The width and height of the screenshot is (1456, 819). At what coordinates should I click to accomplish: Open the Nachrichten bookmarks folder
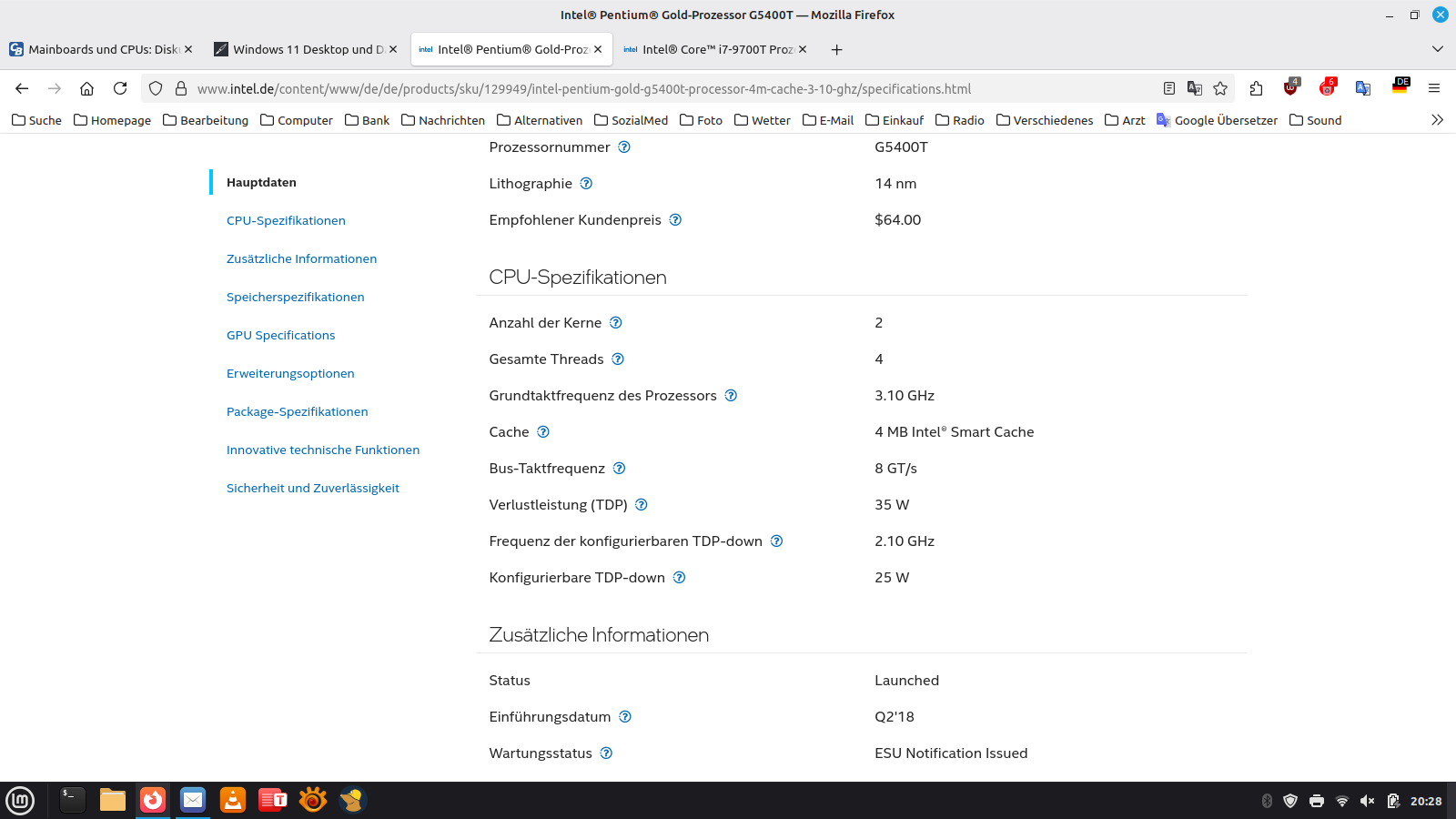443,120
